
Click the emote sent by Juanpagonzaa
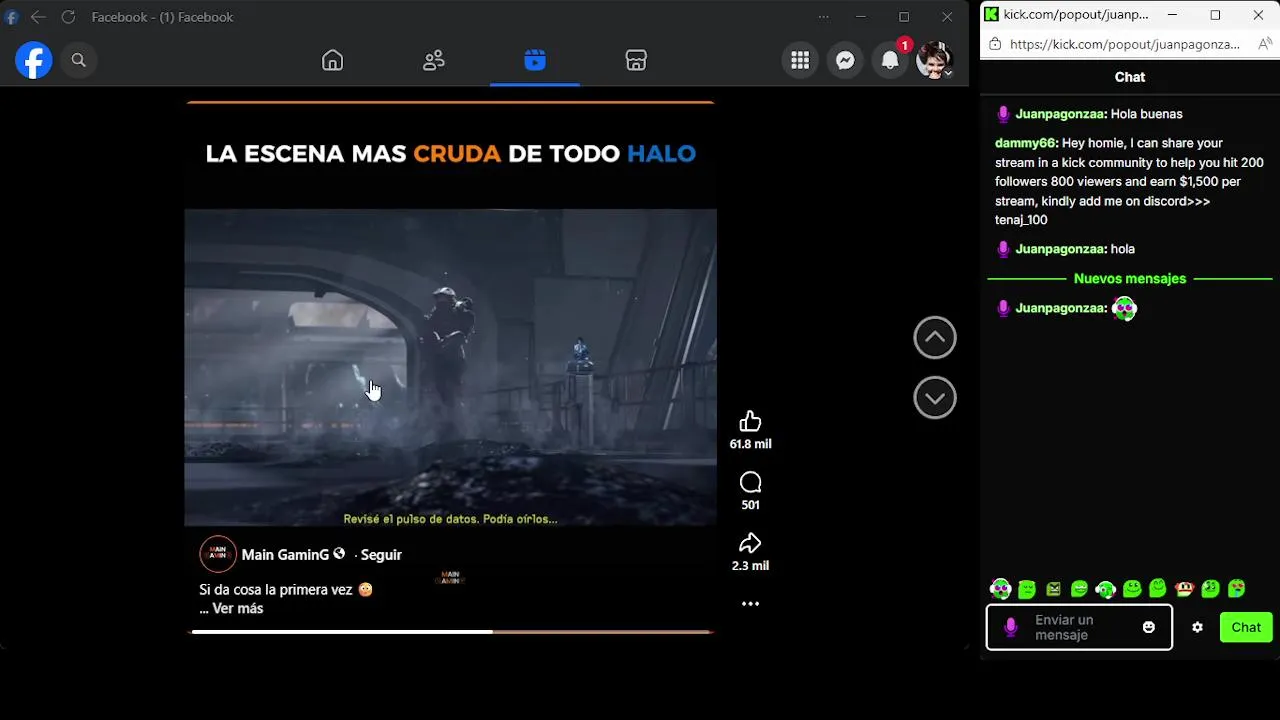coord(1124,308)
